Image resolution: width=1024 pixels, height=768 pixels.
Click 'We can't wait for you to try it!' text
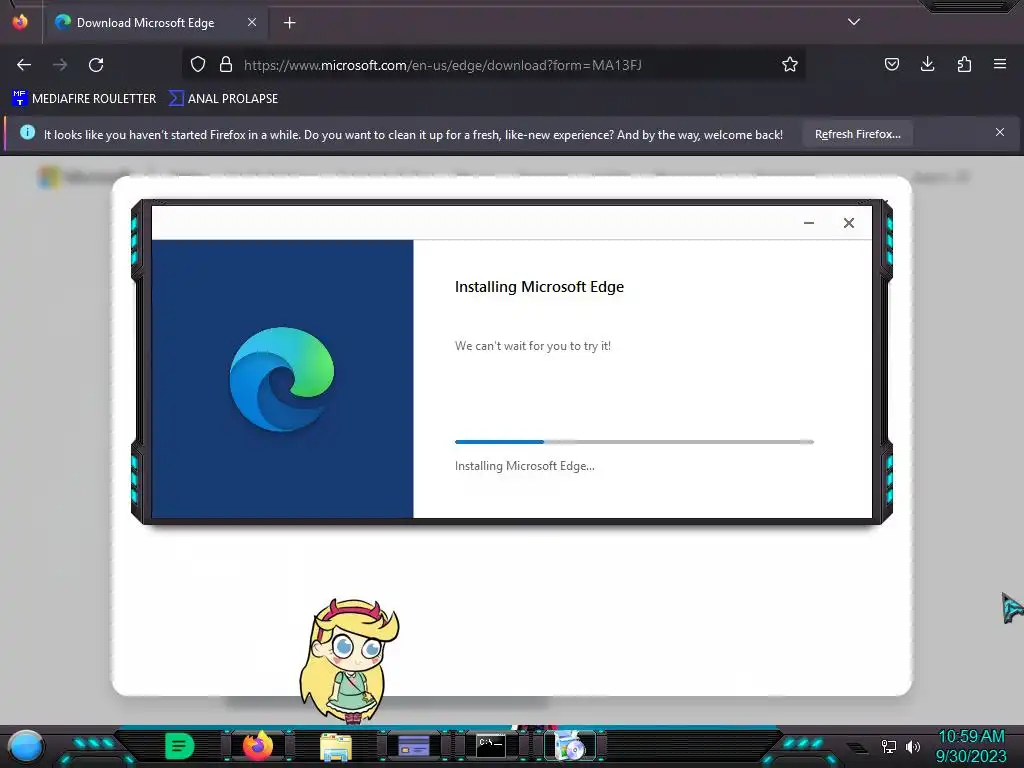(532, 345)
